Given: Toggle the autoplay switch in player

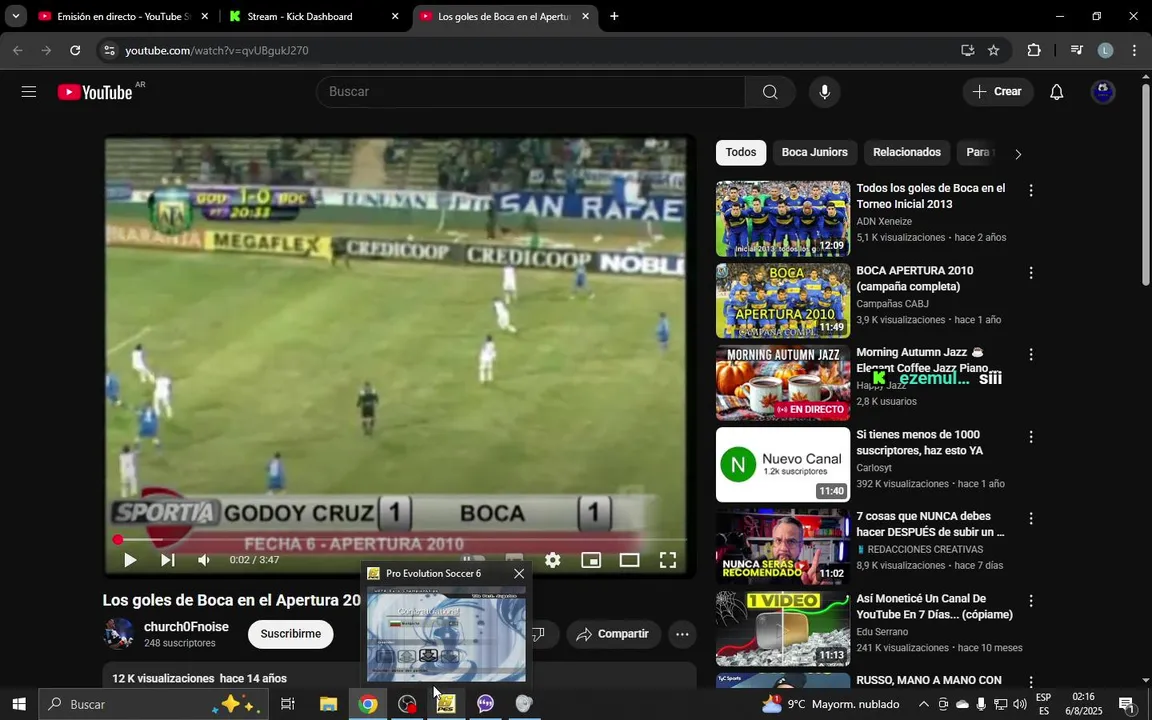Looking at the screenshot, I should [472, 560].
